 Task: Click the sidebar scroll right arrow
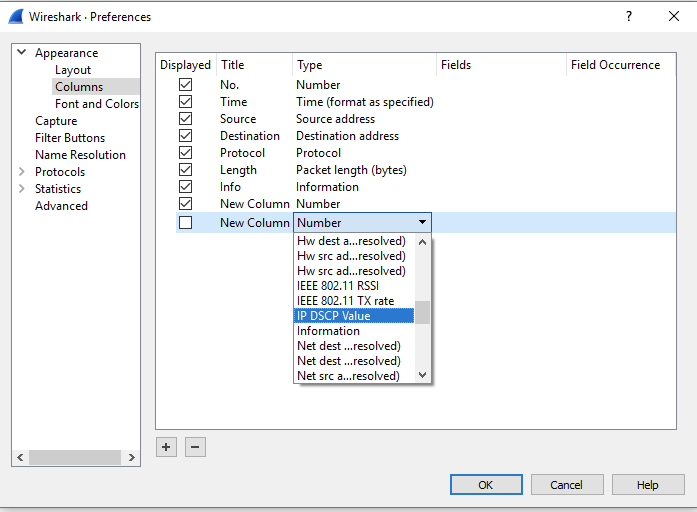[x=132, y=457]
